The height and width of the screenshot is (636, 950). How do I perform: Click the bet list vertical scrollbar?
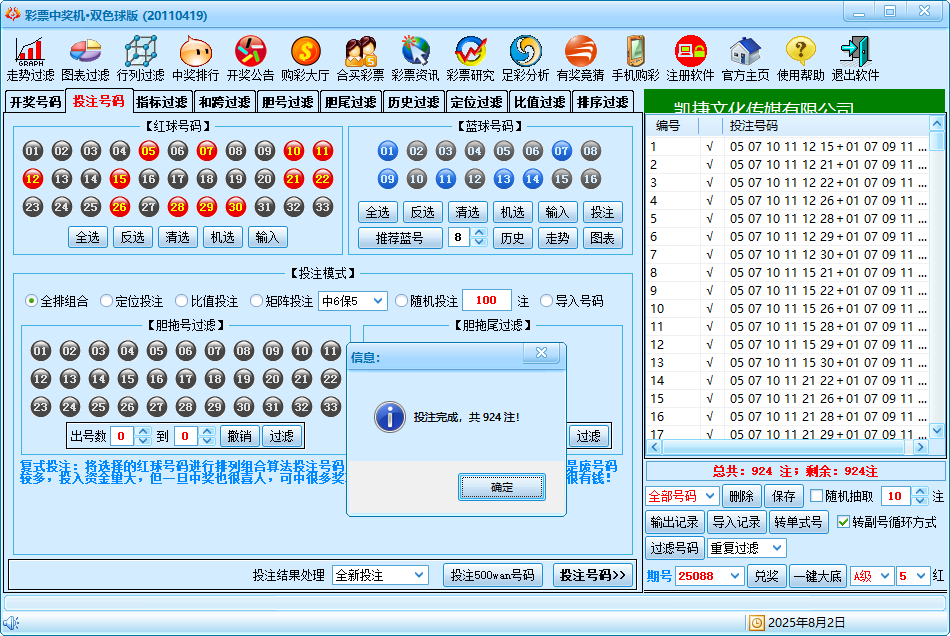936,280
